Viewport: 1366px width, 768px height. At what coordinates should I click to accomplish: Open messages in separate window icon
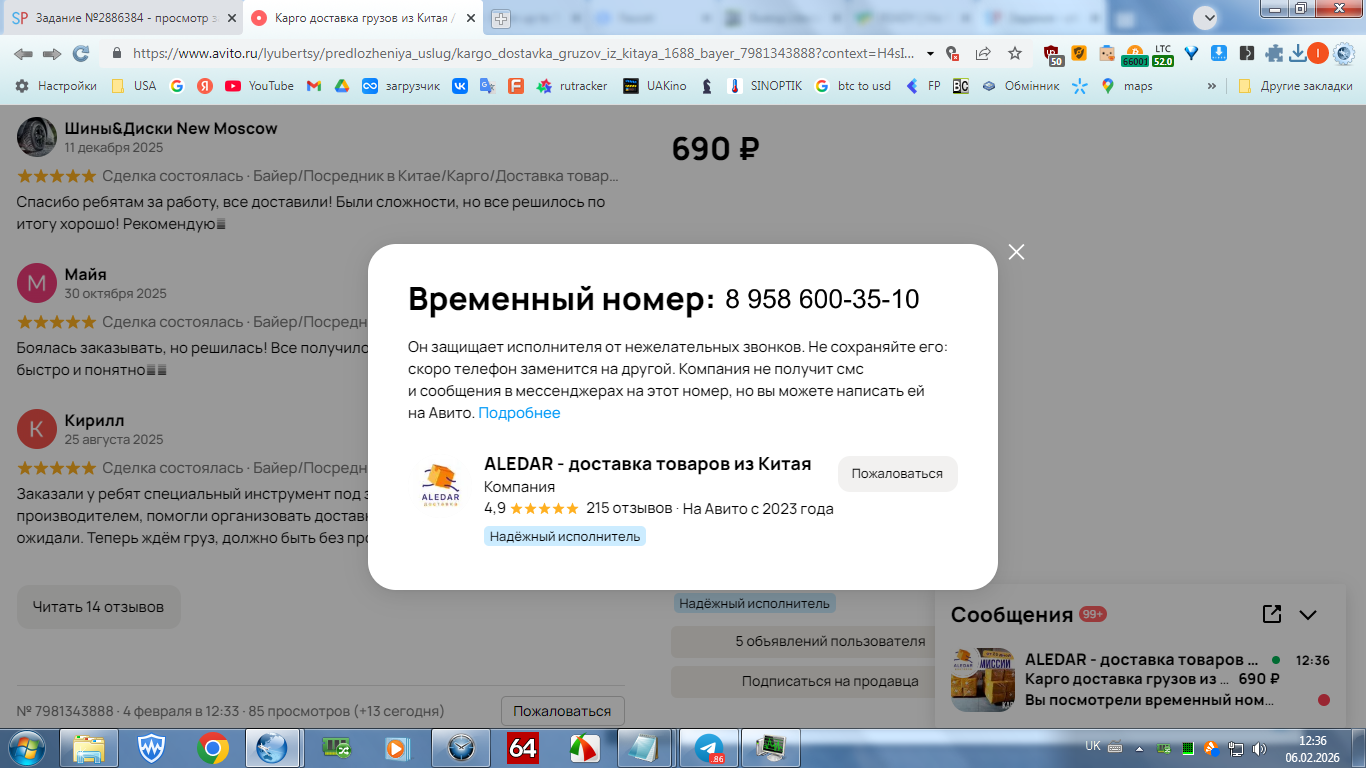point(1271,614)
